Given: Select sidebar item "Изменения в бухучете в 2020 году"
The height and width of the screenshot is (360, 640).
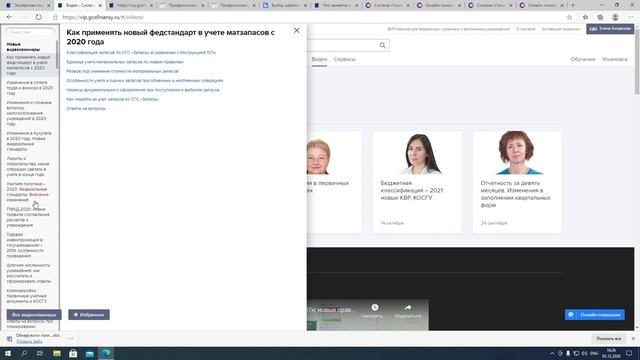Looking at the screenshot, I should tap(29, 141).
